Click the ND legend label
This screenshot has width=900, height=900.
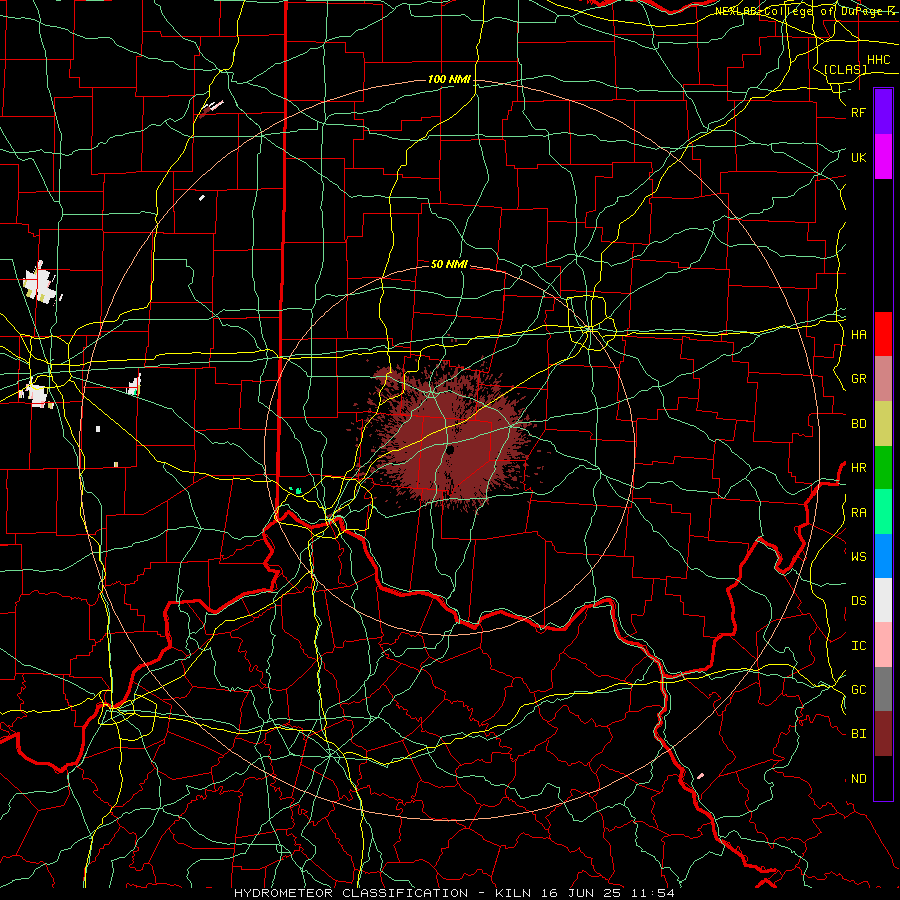click(858, 778)
